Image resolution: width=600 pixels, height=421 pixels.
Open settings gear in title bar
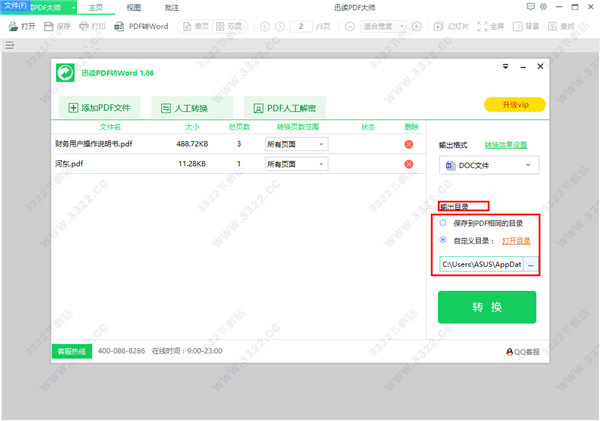pos(543,7)
